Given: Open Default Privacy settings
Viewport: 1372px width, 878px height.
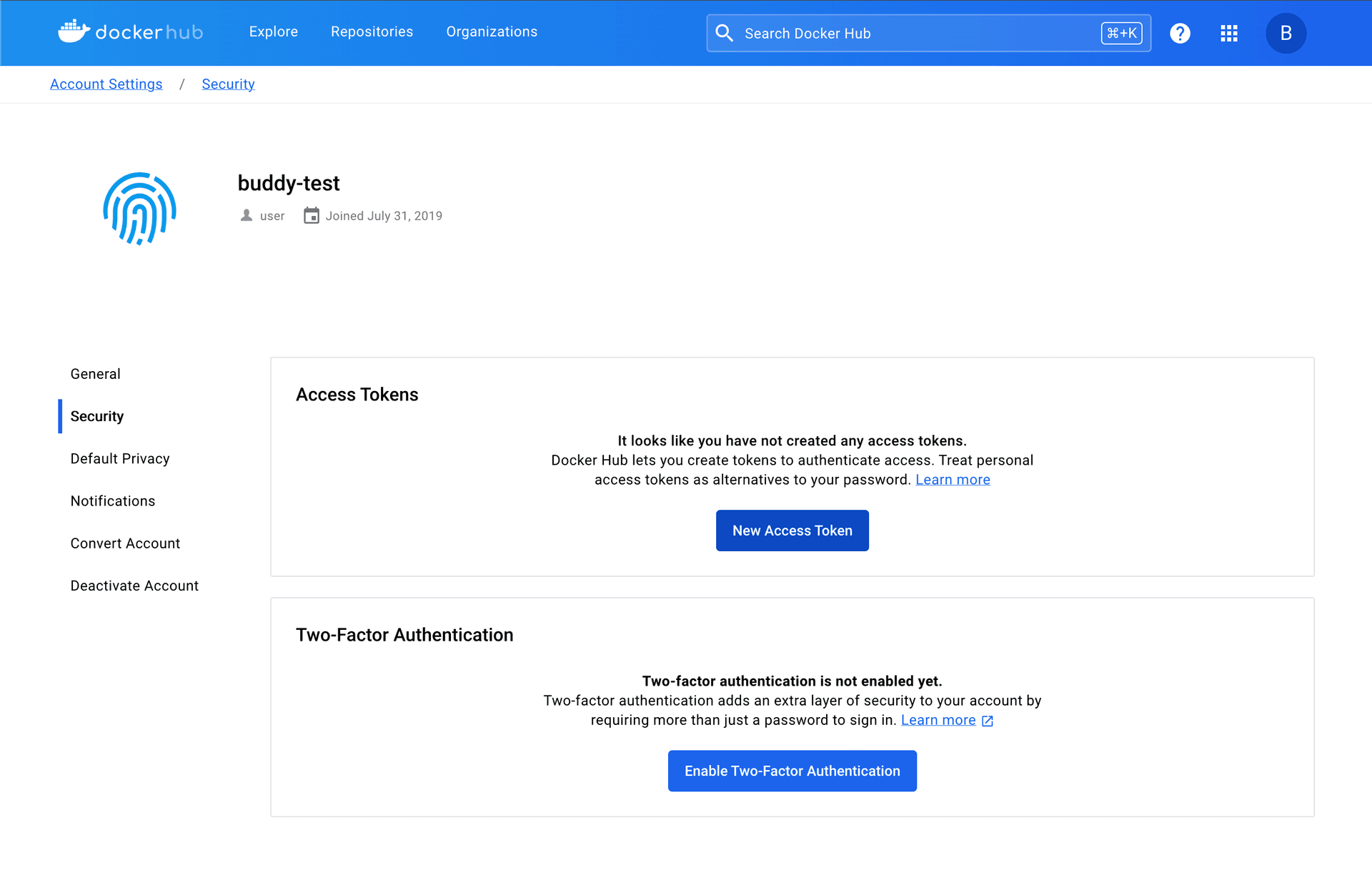Looking at the screenshot, I should [120, 458].
